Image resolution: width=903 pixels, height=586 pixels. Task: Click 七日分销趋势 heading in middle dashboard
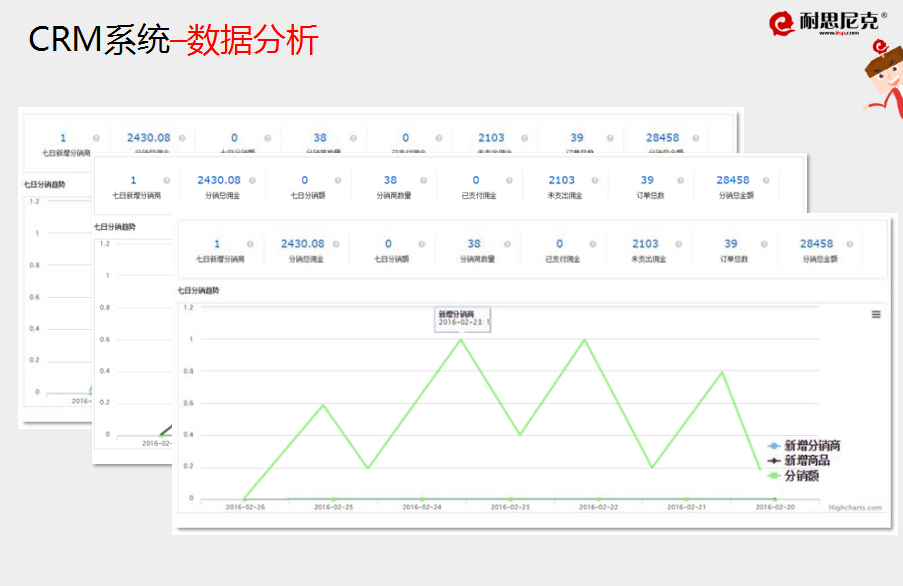(115, 227)
